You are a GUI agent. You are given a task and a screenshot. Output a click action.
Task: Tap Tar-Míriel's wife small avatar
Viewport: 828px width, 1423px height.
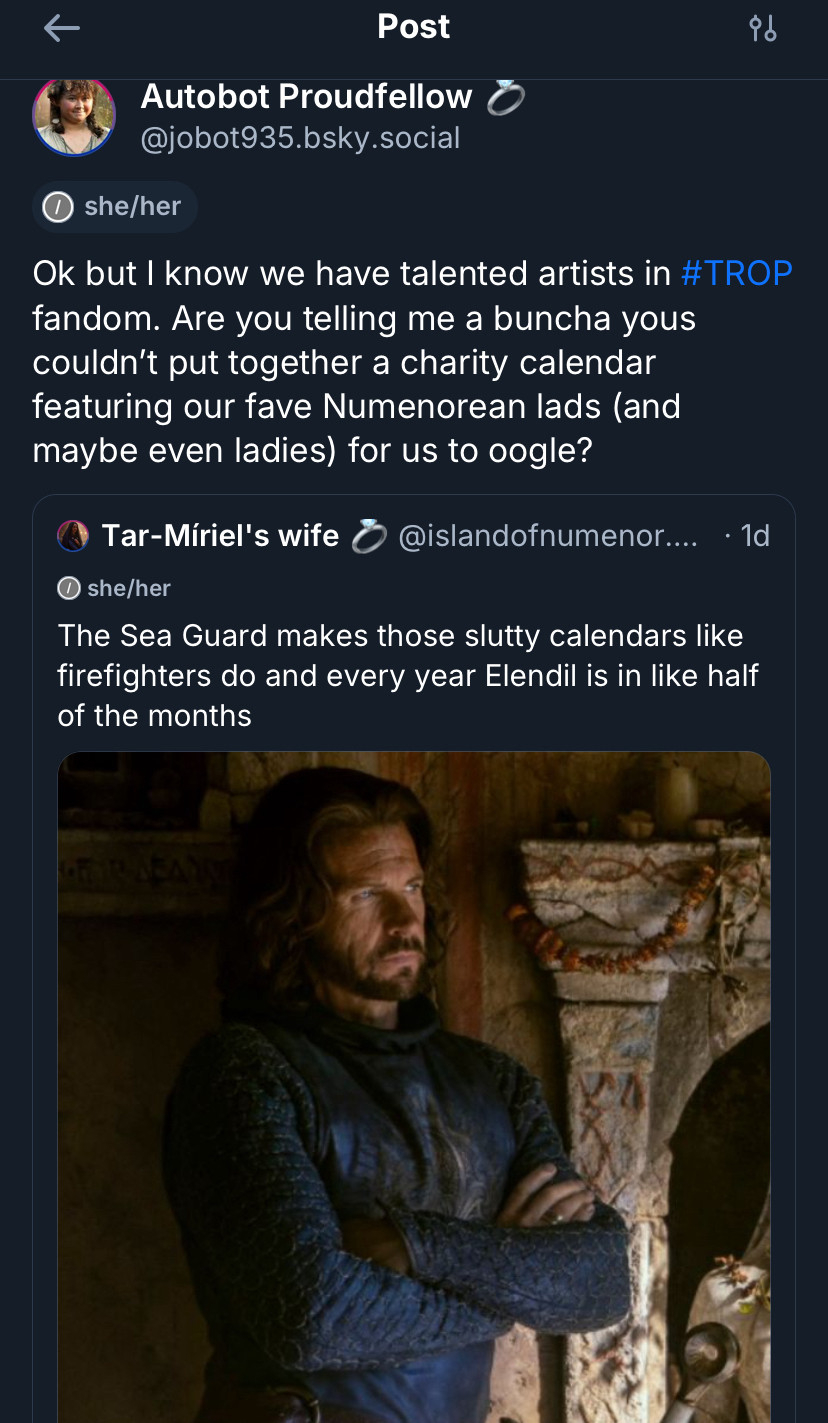pyautogui.click(x=73, y=536)
